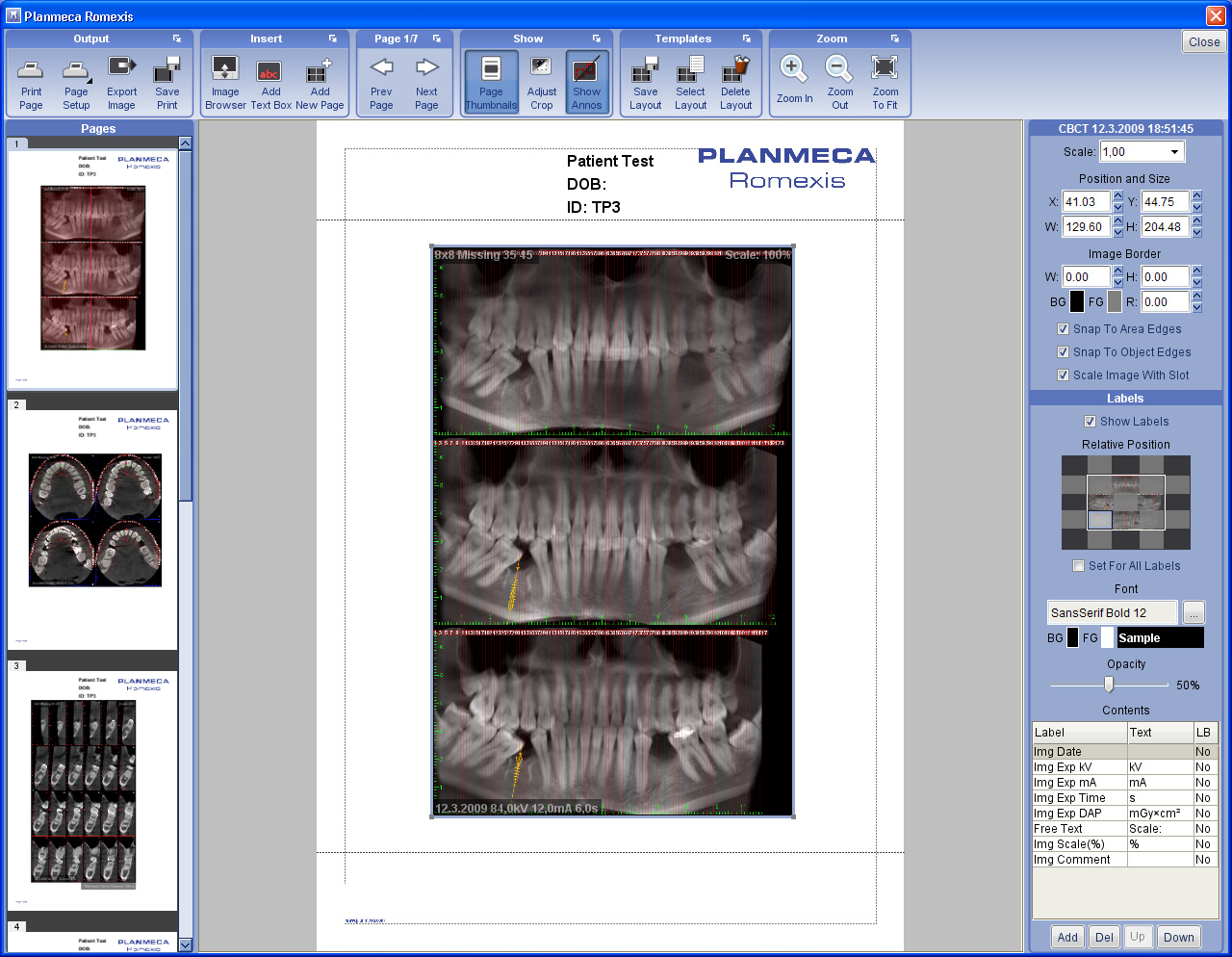The image size is (1232, 957).
Task: Toggle Scale Image With Slot checkbox
Action: (1063, 375)
